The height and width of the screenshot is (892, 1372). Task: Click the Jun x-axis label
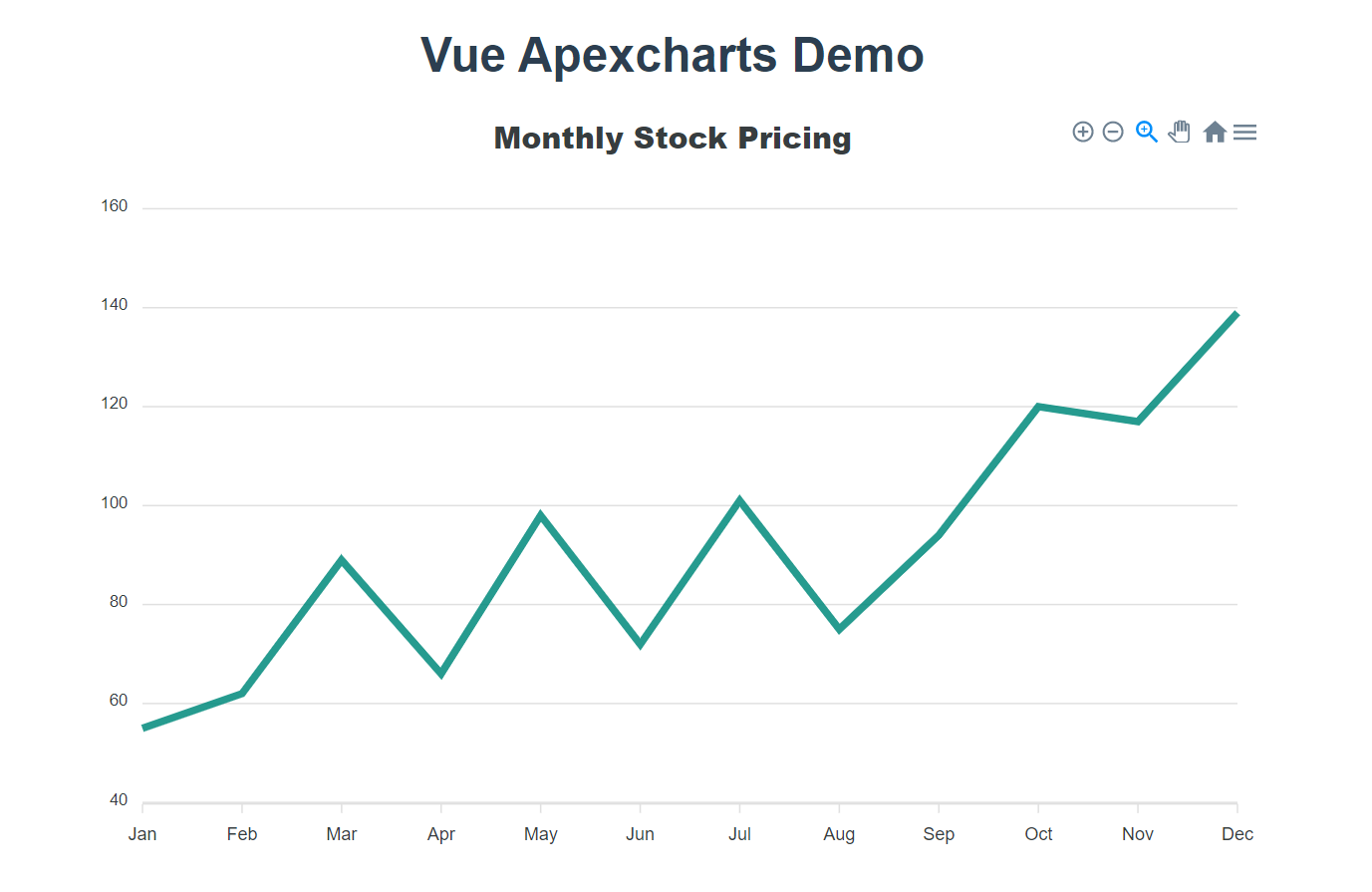pos(640,834)
